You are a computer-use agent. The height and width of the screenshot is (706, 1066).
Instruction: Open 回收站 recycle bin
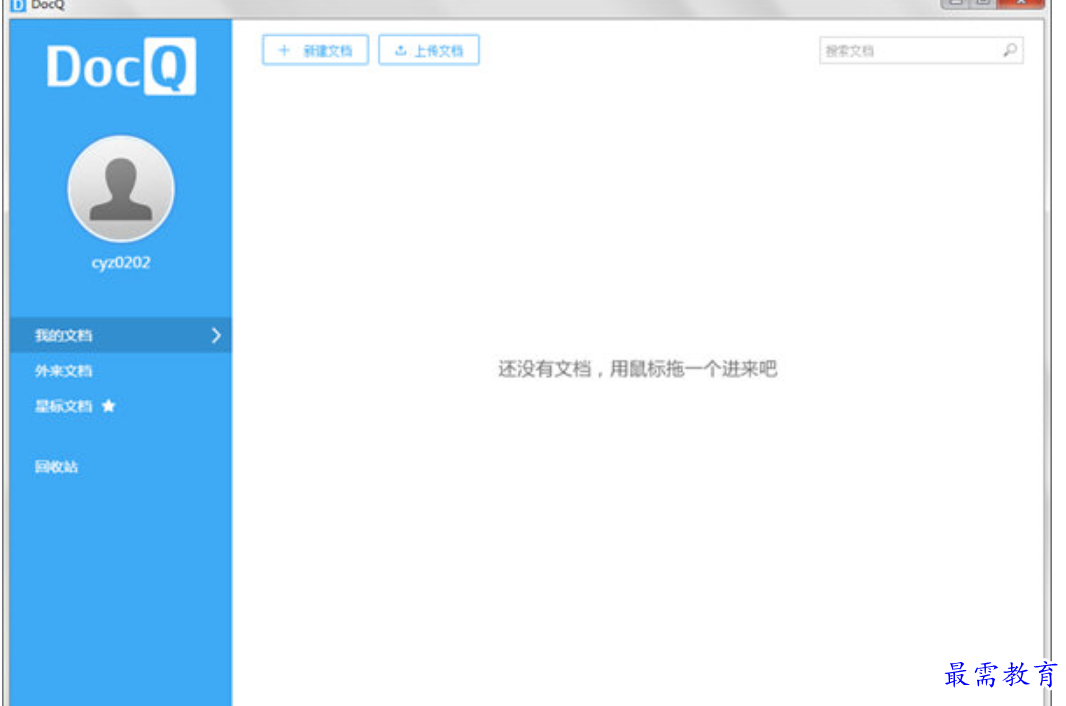coord(57,467)
